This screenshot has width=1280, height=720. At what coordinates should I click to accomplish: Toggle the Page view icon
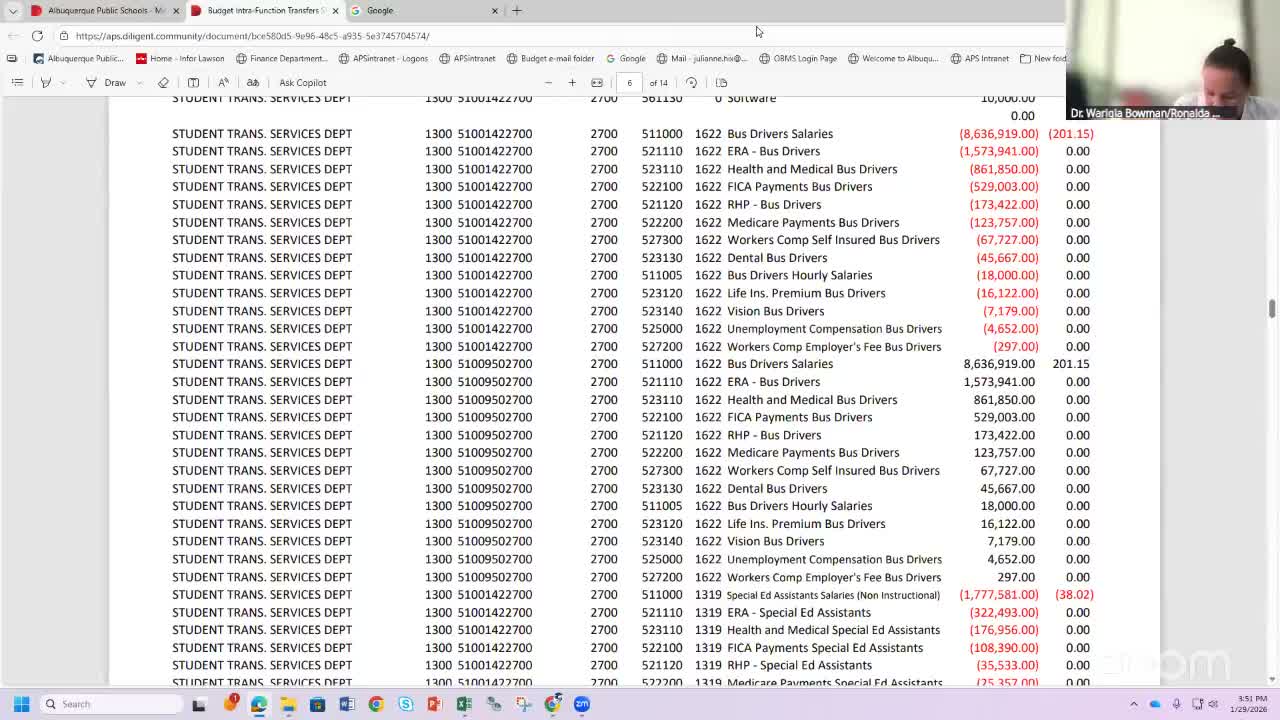click(x=721, y=82)
